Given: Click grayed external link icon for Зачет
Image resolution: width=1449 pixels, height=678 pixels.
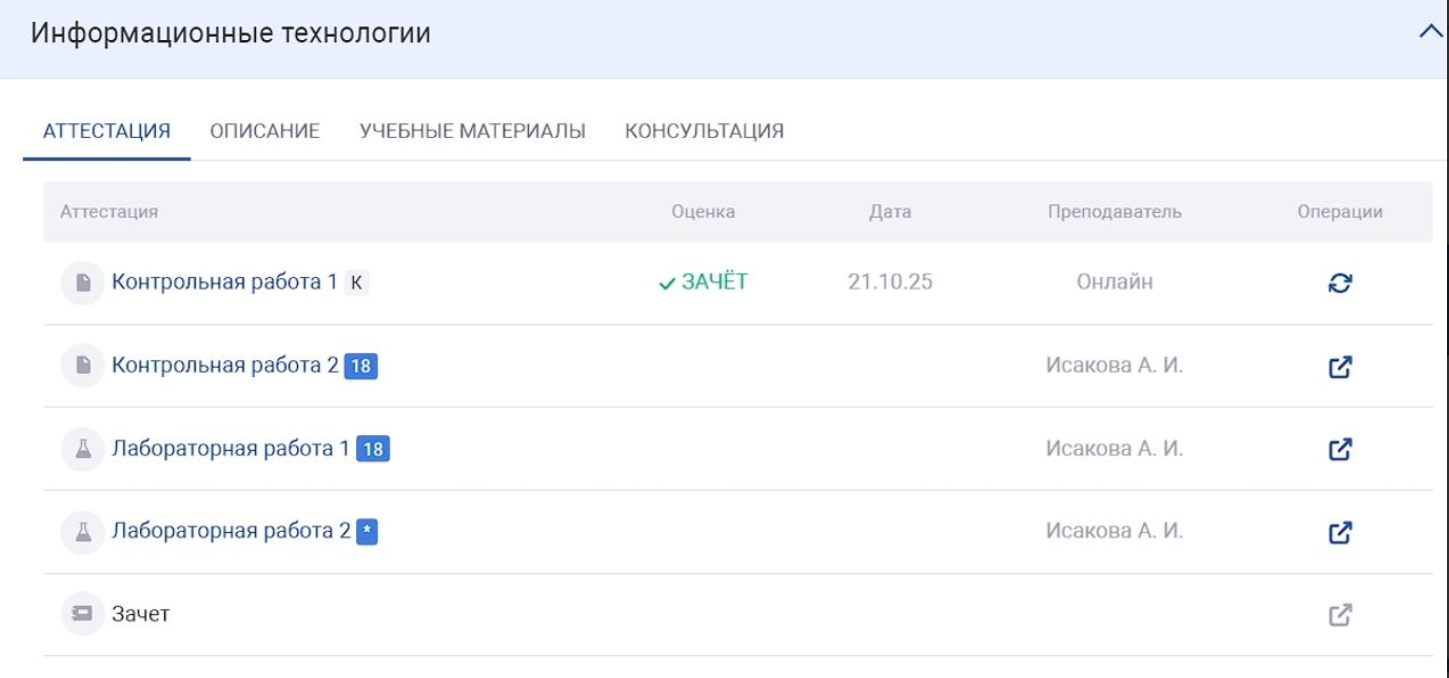Looking at the screenshot, I should tap(1340, 615).
